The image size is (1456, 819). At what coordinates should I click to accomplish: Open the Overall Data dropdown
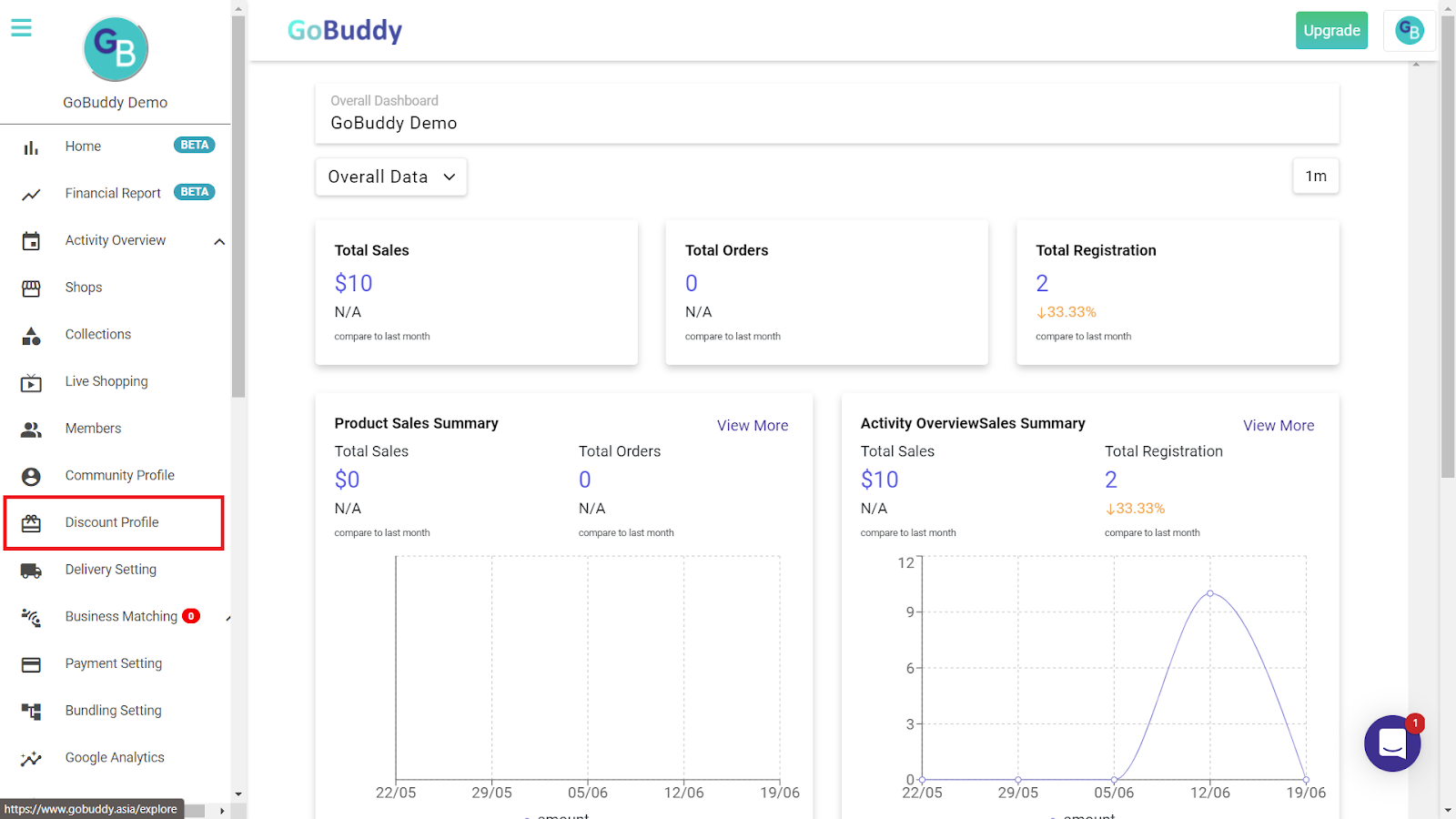(x=391, y=177)
